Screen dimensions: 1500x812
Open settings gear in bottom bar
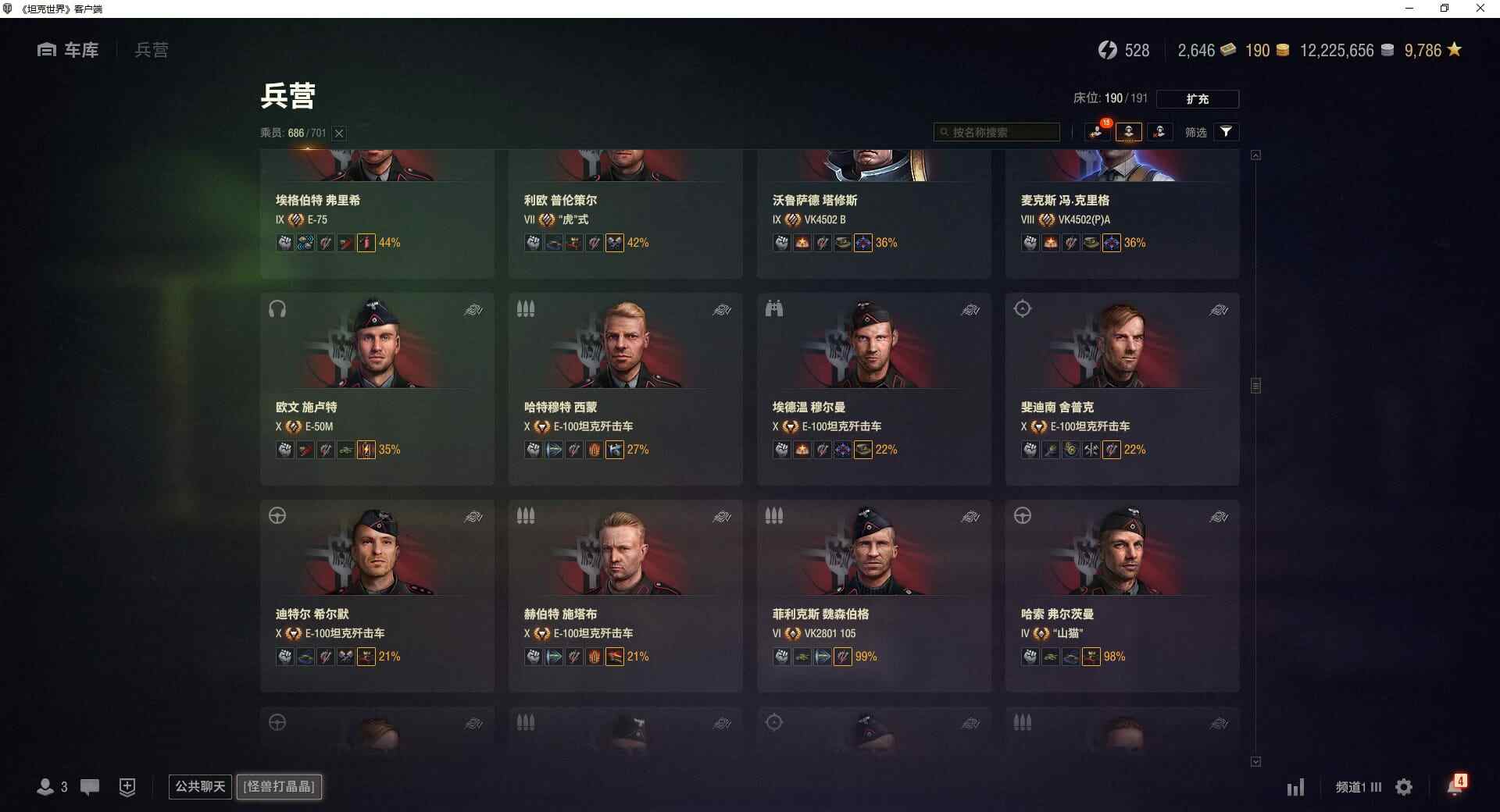[x=1404, y=787]
